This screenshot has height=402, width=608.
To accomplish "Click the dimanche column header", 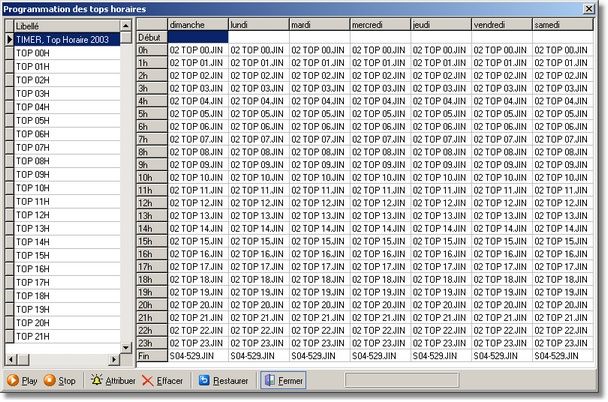I will (198, 24).
